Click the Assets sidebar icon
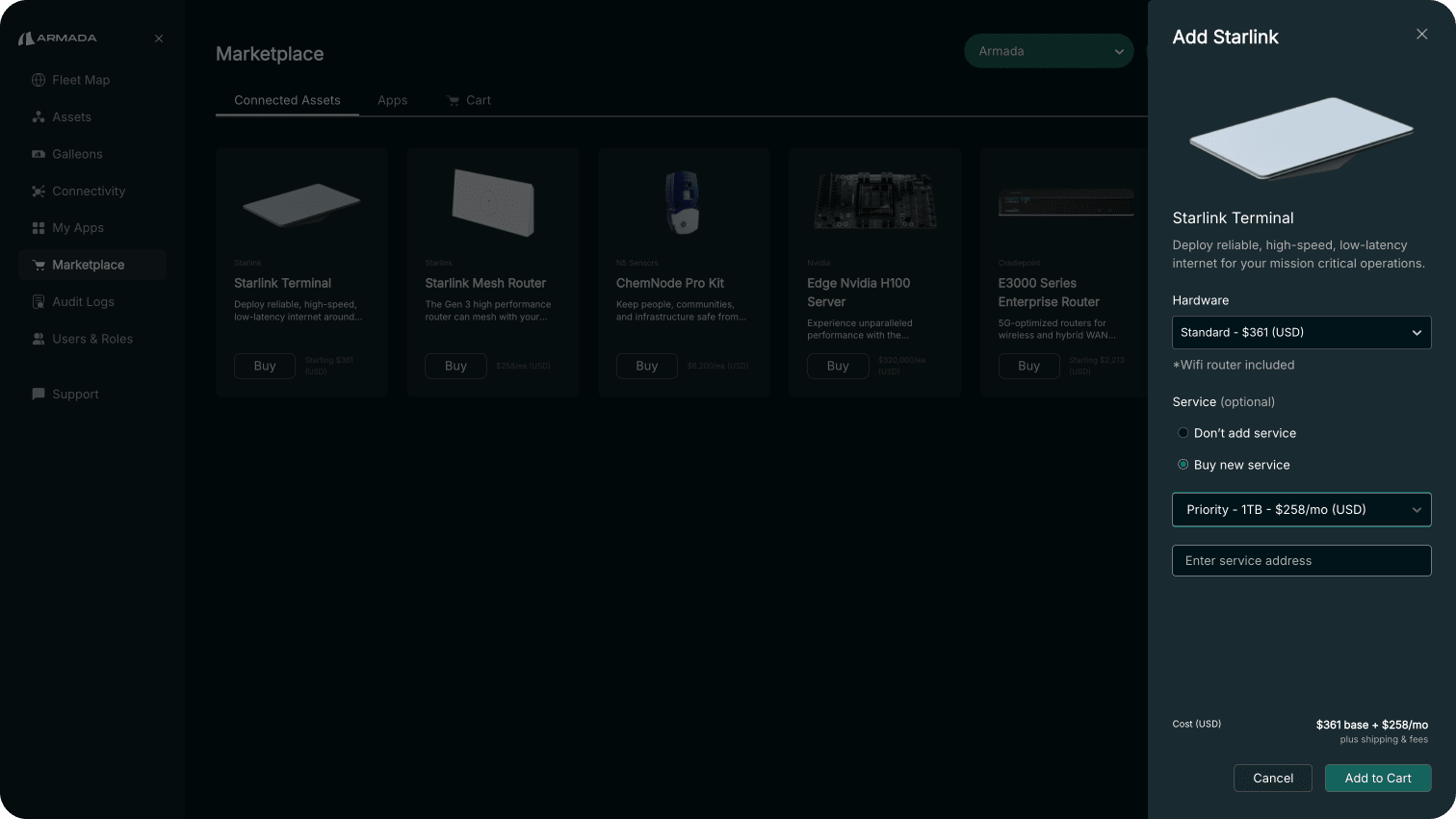 [x=39, y=117]
